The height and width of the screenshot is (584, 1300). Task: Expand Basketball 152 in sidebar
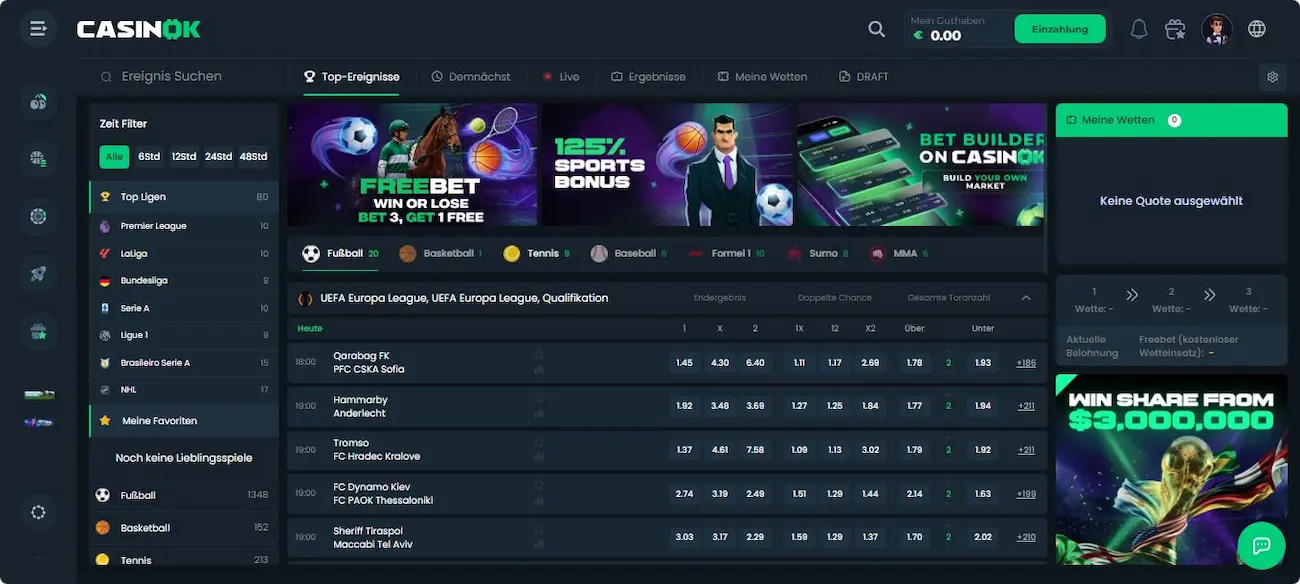coord(183,528)
